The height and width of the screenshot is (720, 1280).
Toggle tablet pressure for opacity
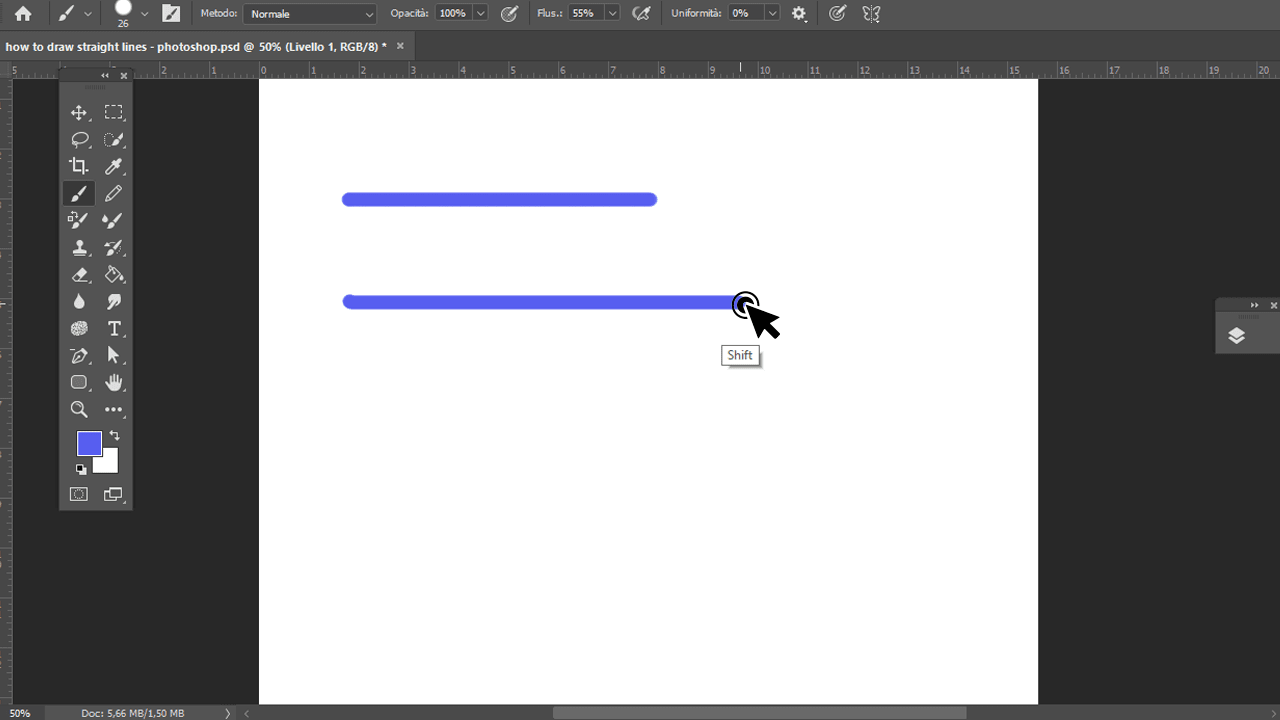click(x=509, y=13)
